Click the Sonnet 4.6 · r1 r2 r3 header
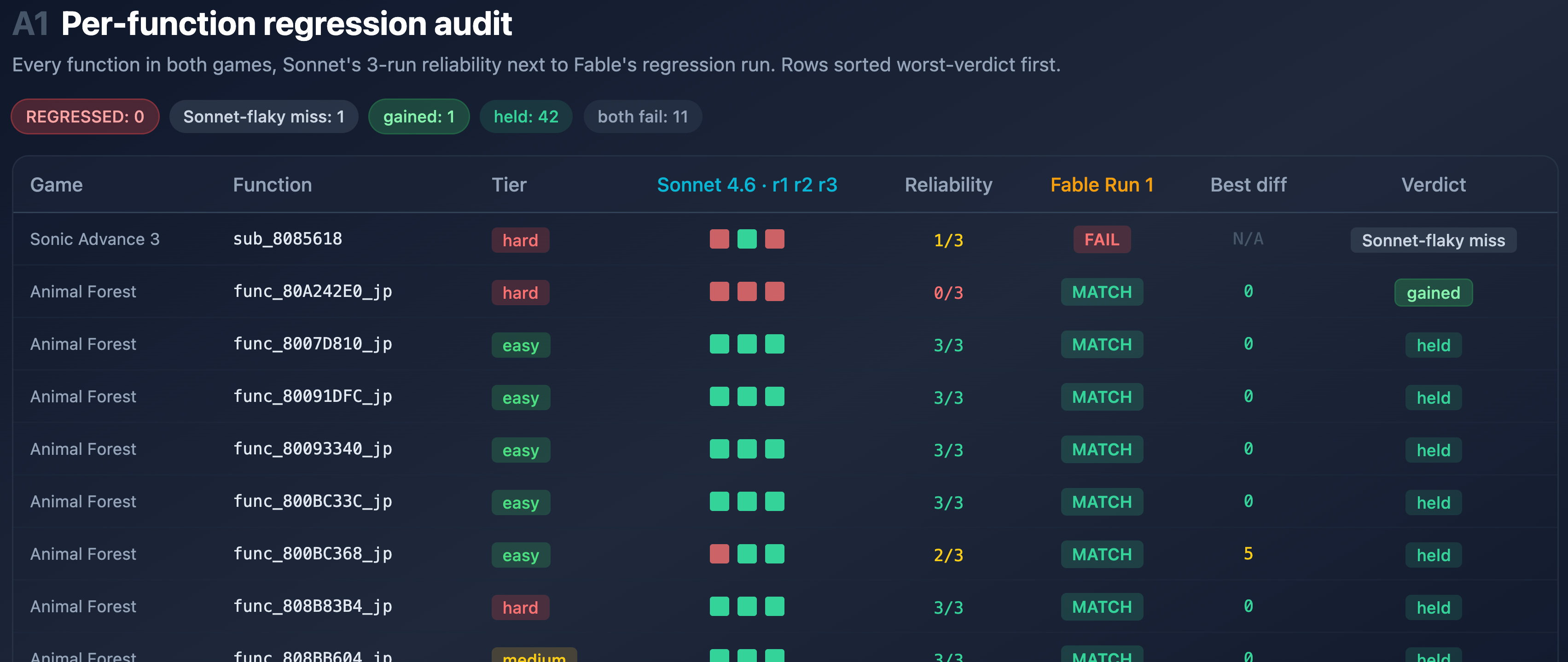 coord(747,184)
